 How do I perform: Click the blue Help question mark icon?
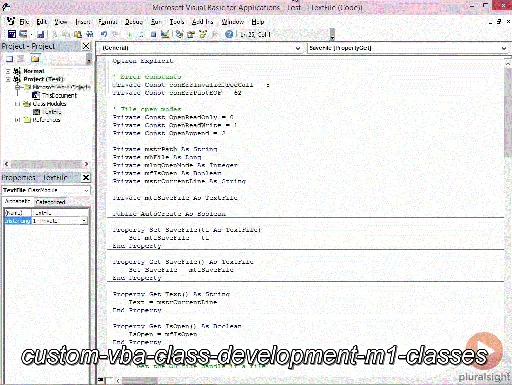pos(229,34)
